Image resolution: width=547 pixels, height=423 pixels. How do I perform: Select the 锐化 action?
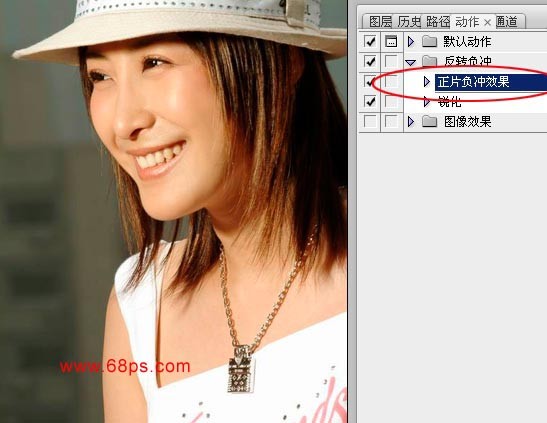(449, 101)
